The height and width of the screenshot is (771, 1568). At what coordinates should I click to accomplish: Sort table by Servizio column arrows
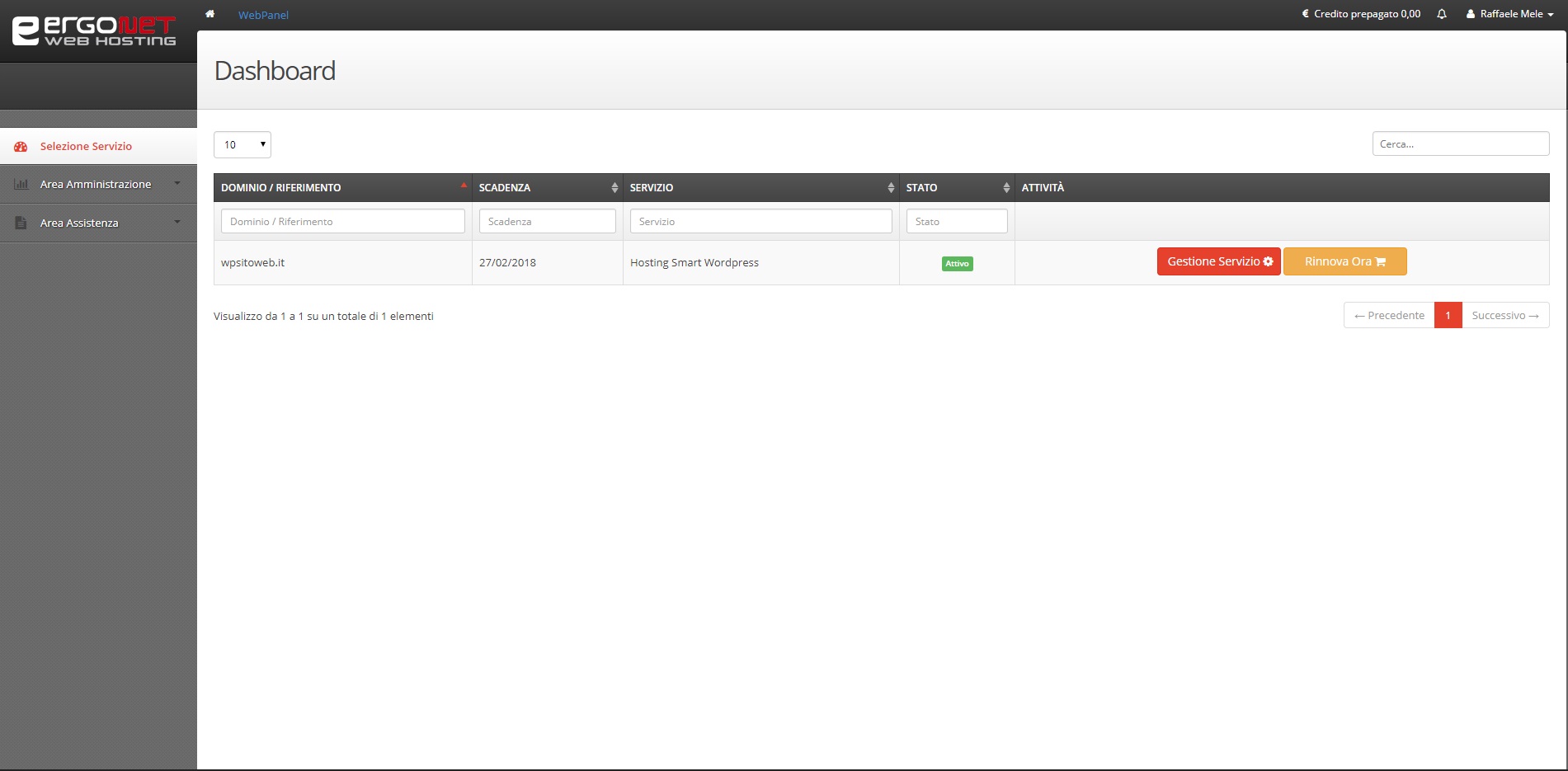891,188
